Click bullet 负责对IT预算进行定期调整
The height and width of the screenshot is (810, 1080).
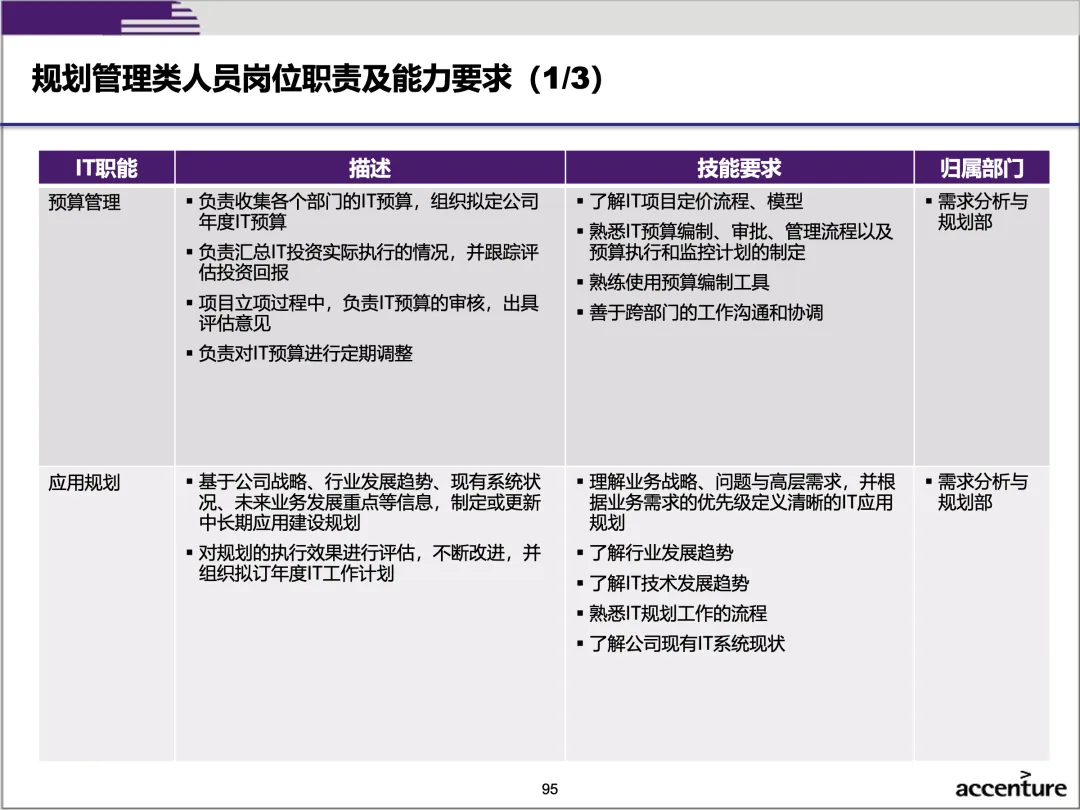tap(300, 353)
